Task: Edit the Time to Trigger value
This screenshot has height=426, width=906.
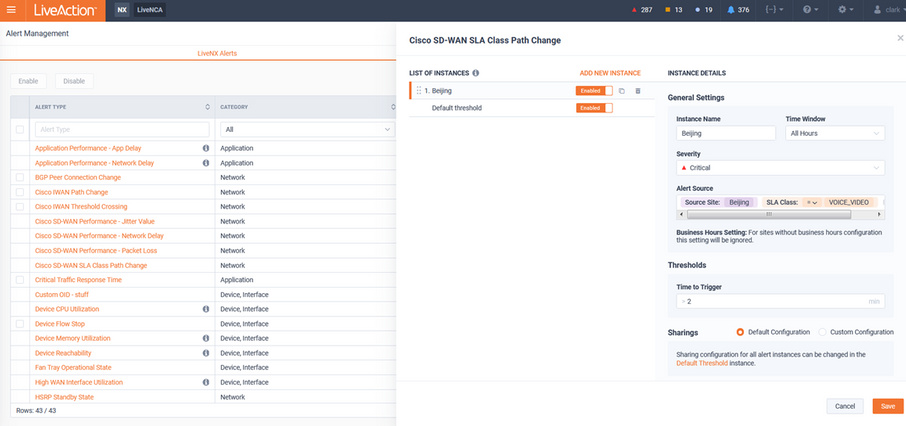Action: tap(780, 301)
